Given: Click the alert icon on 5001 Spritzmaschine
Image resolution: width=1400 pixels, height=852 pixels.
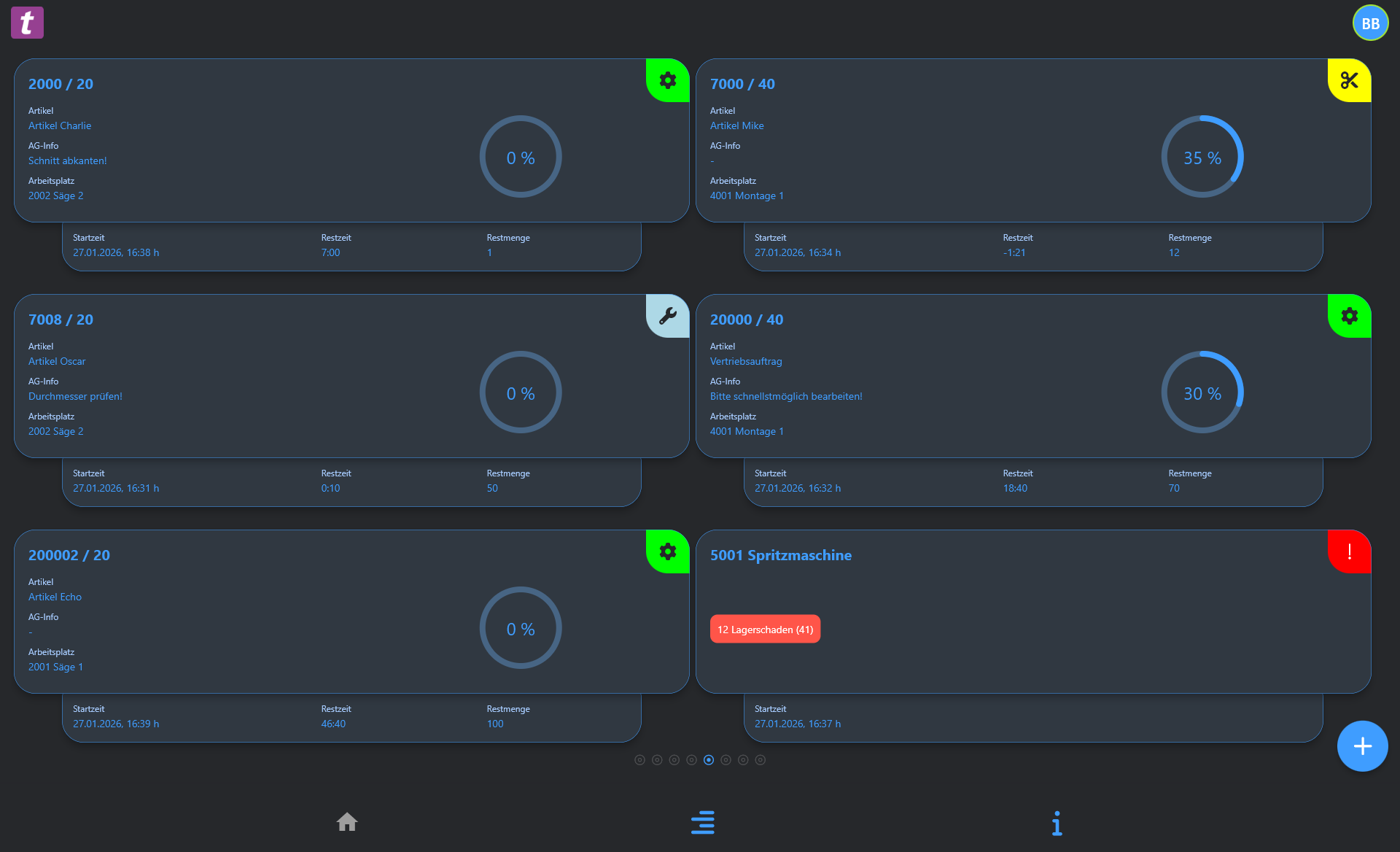Looking at the screenshot, I should [x=1348, y=551].
